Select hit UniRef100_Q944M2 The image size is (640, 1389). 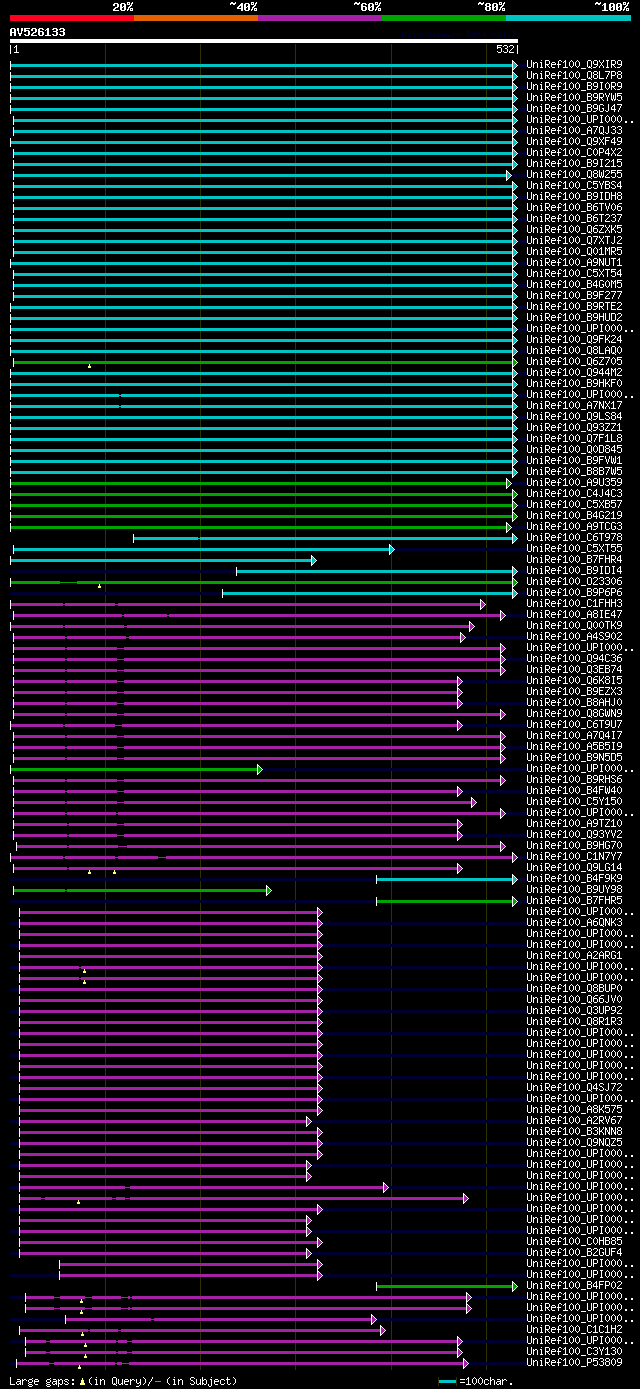574,372
